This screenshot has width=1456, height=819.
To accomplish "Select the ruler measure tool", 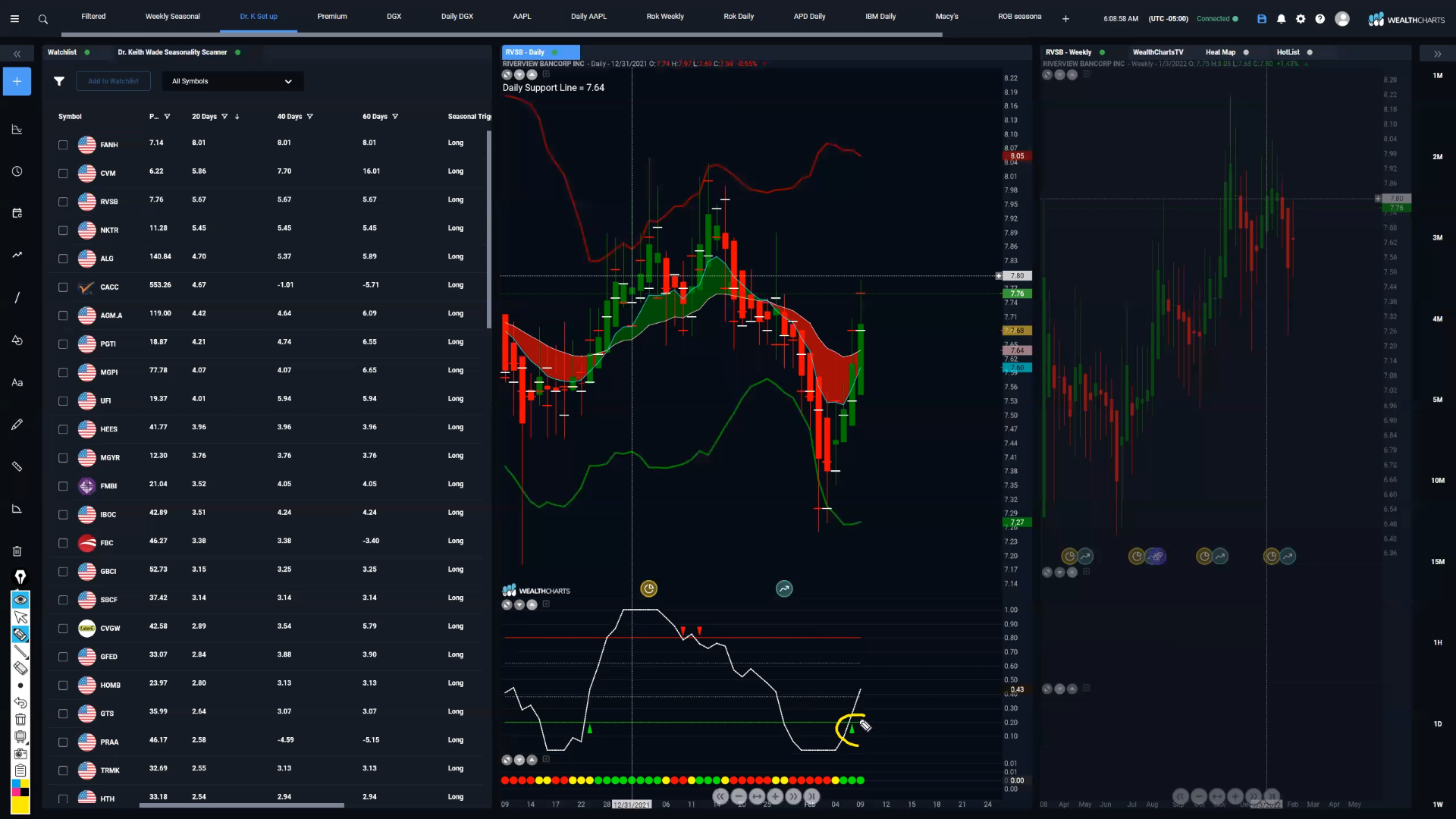I will click(x=17, y=466).
